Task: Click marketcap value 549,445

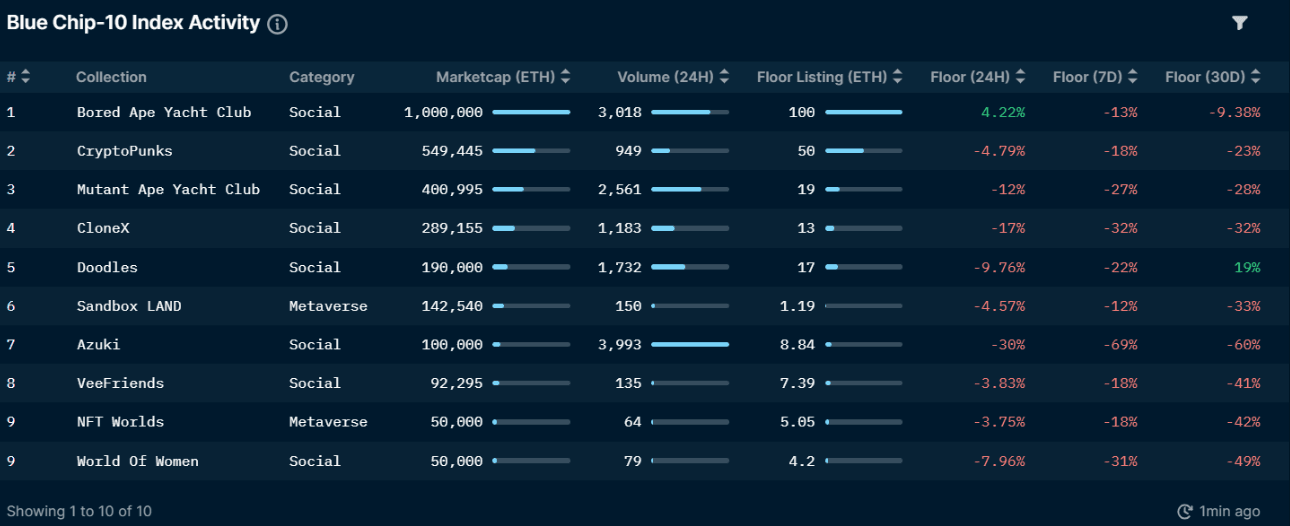Action: 453,151
